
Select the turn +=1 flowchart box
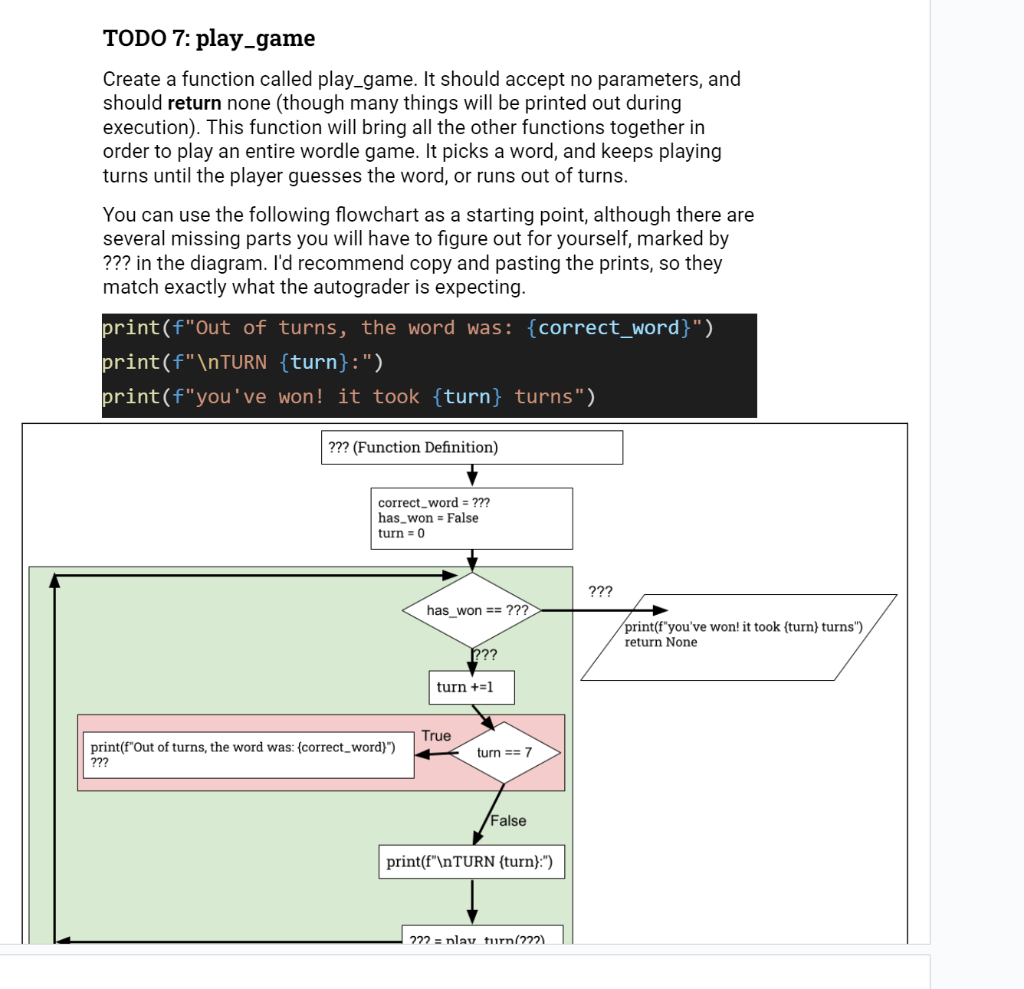(470, 687)
